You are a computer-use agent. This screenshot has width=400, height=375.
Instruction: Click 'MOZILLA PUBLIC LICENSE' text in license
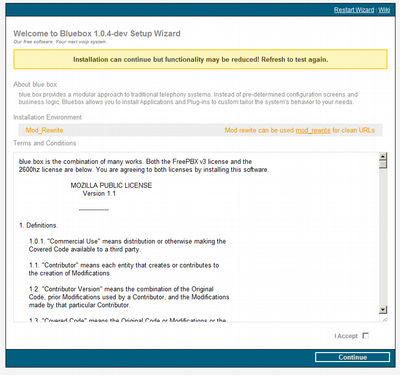coord(111,185)
